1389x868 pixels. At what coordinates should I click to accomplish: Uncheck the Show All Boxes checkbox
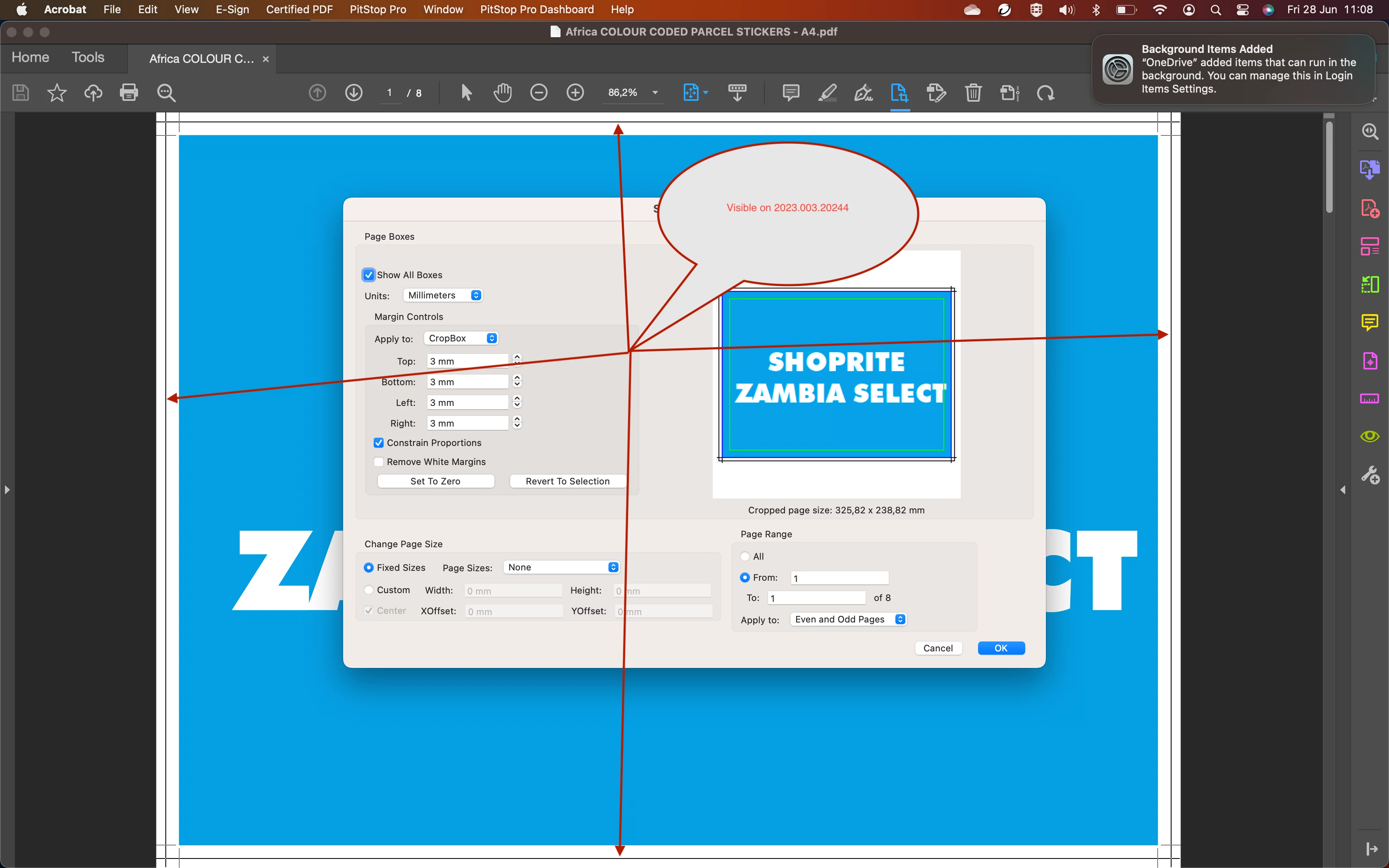(x=369, y=275)
